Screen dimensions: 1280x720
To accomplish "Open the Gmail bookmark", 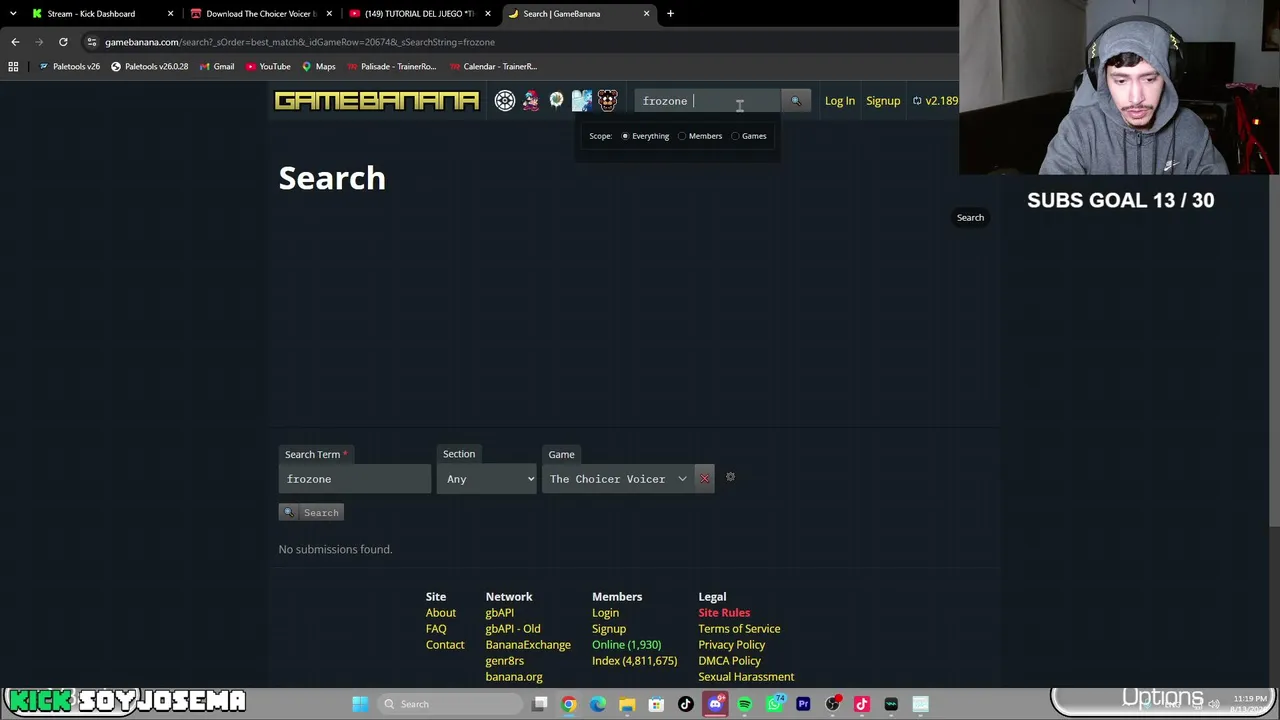I will pos(217,66).
